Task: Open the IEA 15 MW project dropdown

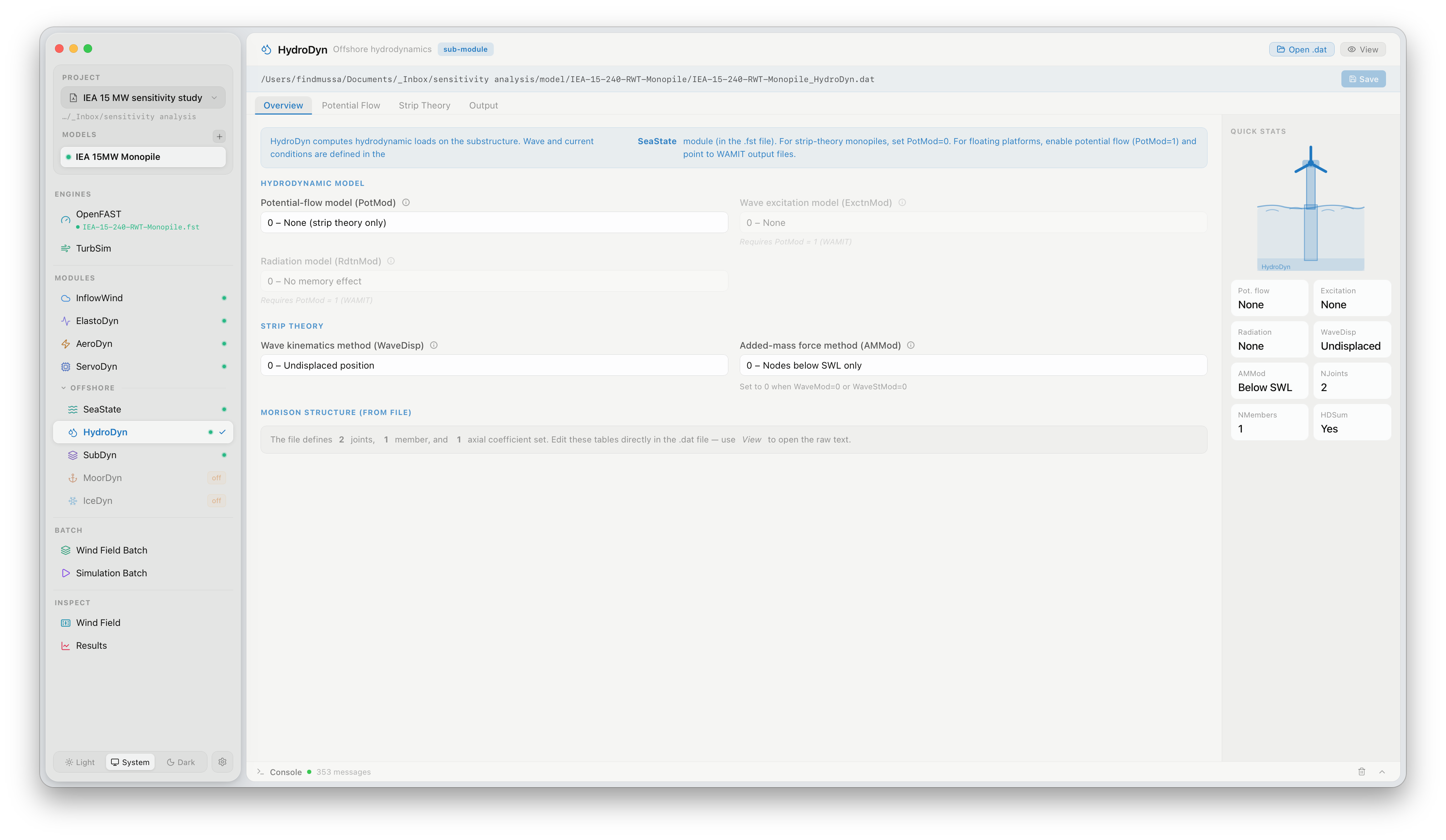Action: click(x=143, y=97)
